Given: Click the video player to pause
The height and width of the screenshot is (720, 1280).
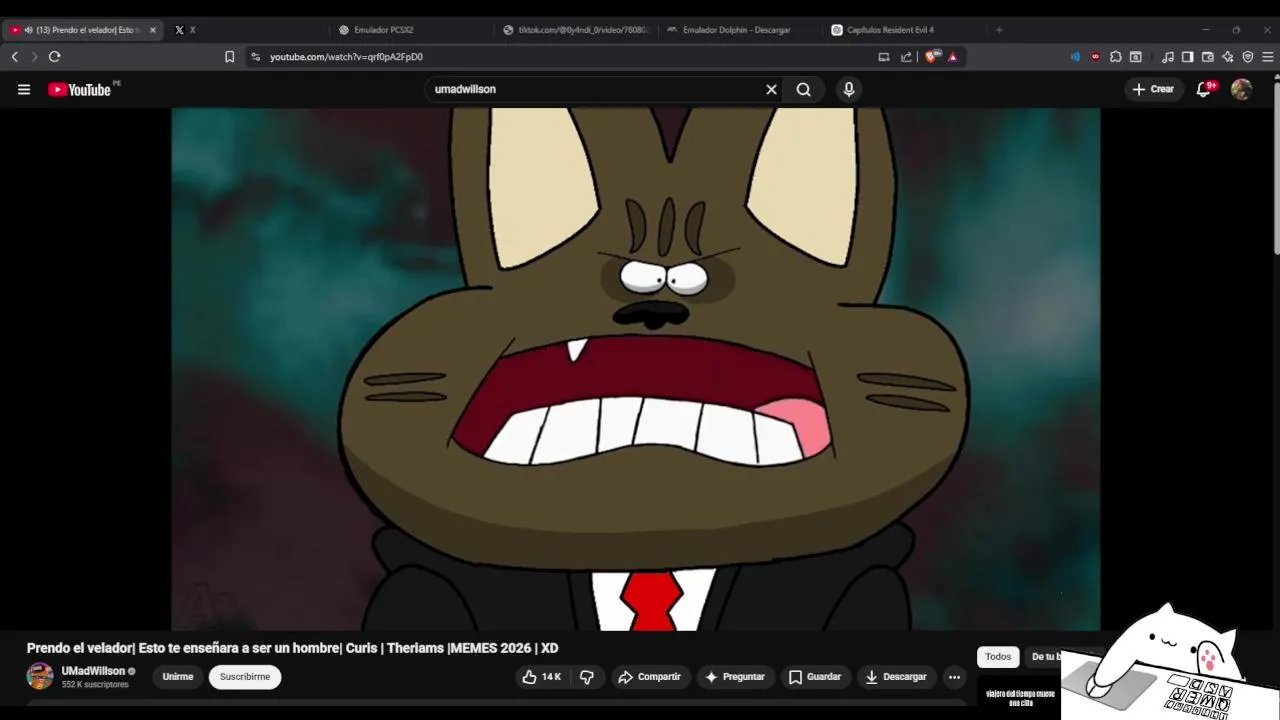Looking at the screenshot, I should click(636, 369).
